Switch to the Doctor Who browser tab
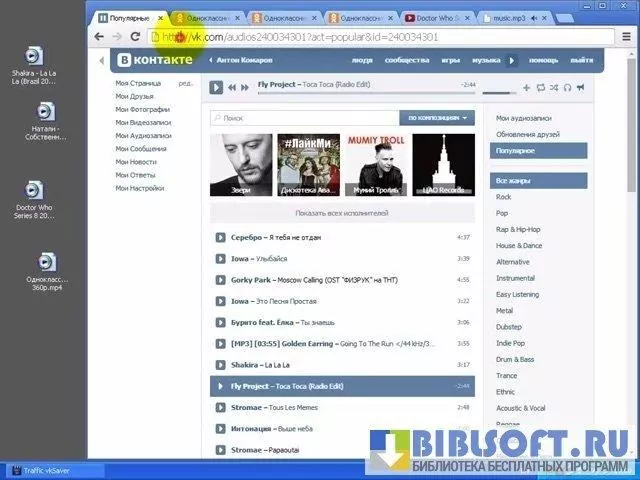 tap(442, 18)
